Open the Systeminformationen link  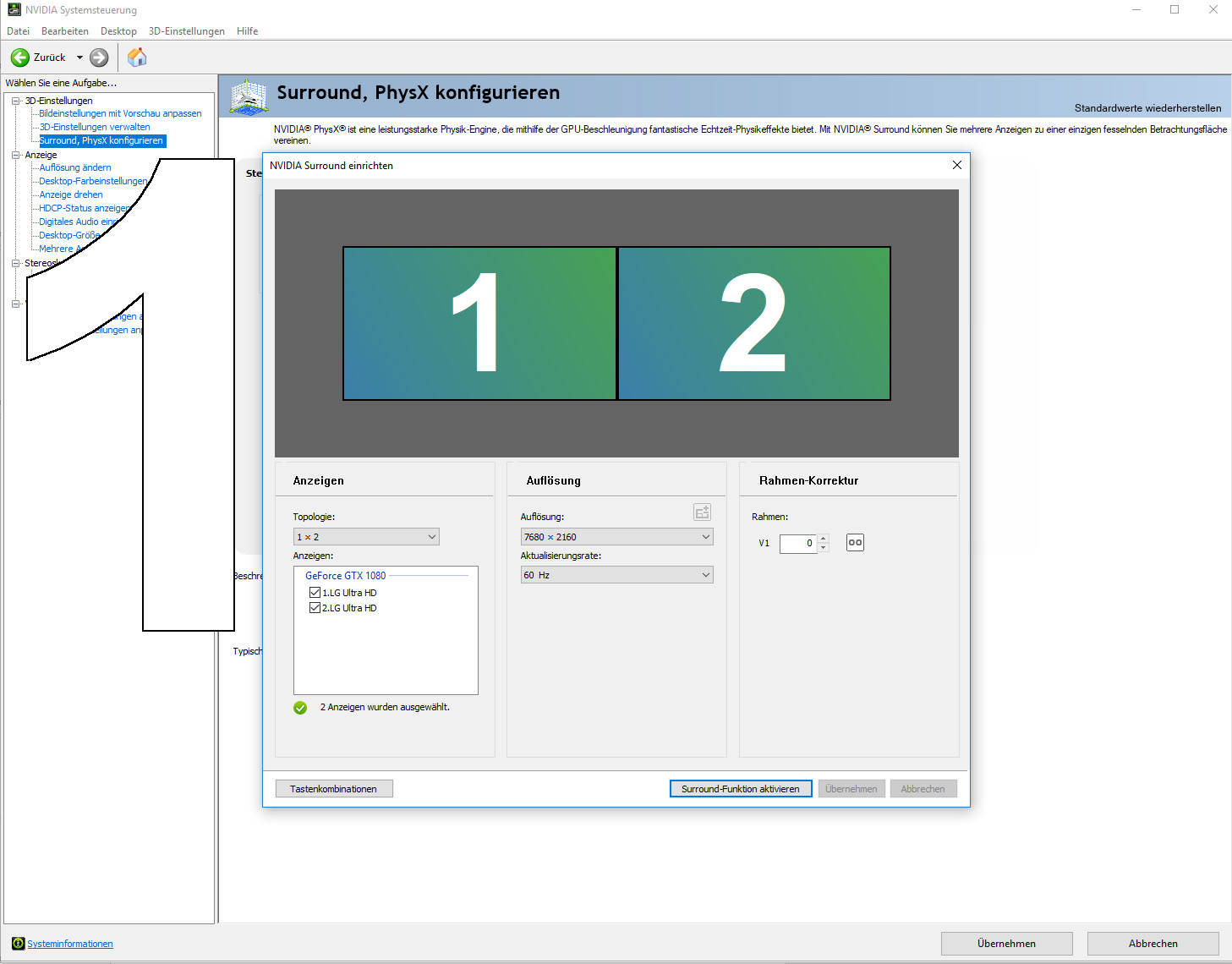[70, 944]
